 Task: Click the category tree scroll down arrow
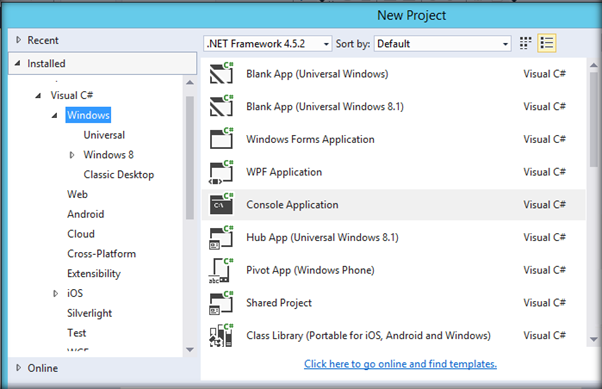pos(190,349)
